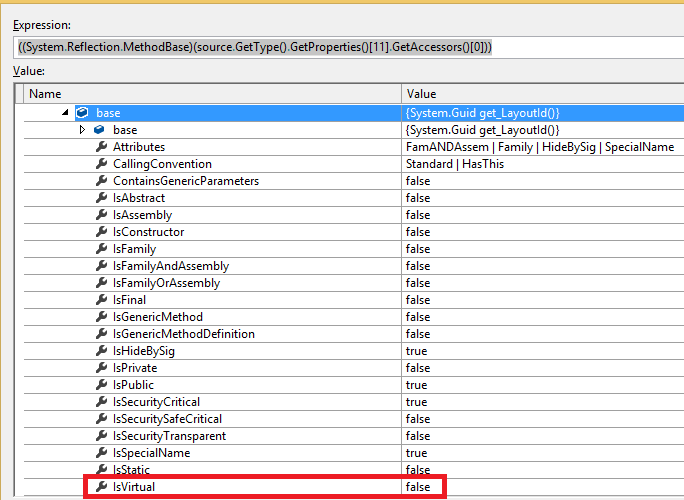Select the IsHideBySig property name

point(144,351)
